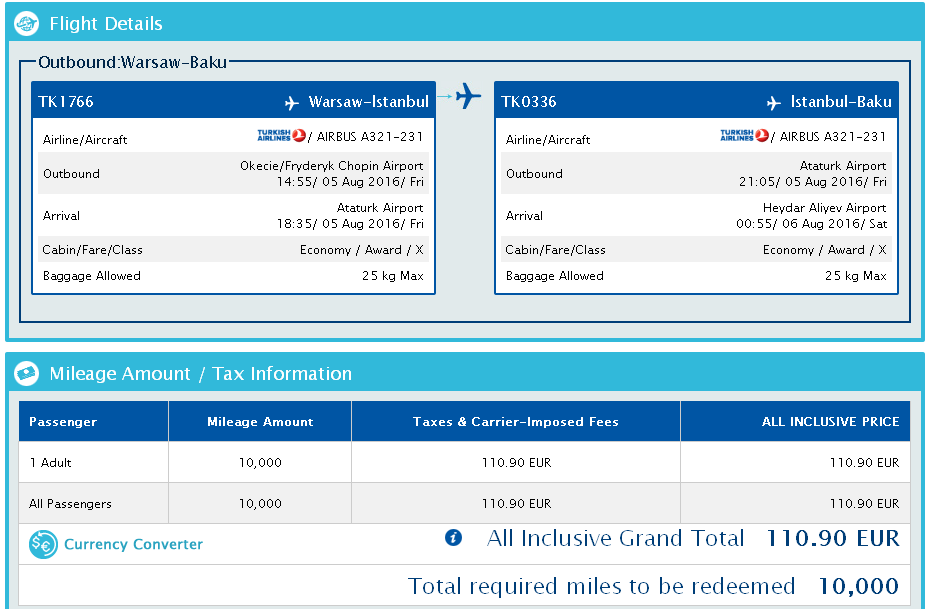Click the Outbound:Warsaw-Baku heading
Viewport: 926px width, 609px height.
coord(133,62)
